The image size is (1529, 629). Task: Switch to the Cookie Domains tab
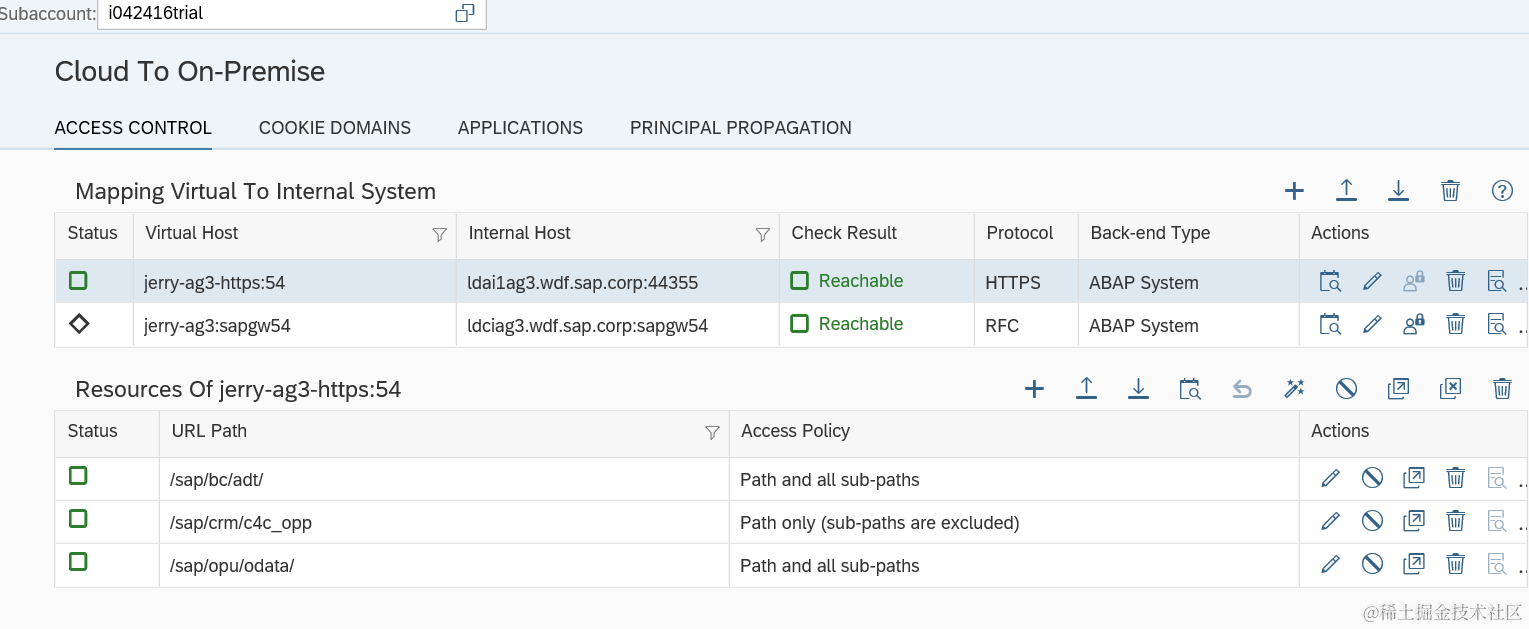pyautogui.click(x=334, y=128)
